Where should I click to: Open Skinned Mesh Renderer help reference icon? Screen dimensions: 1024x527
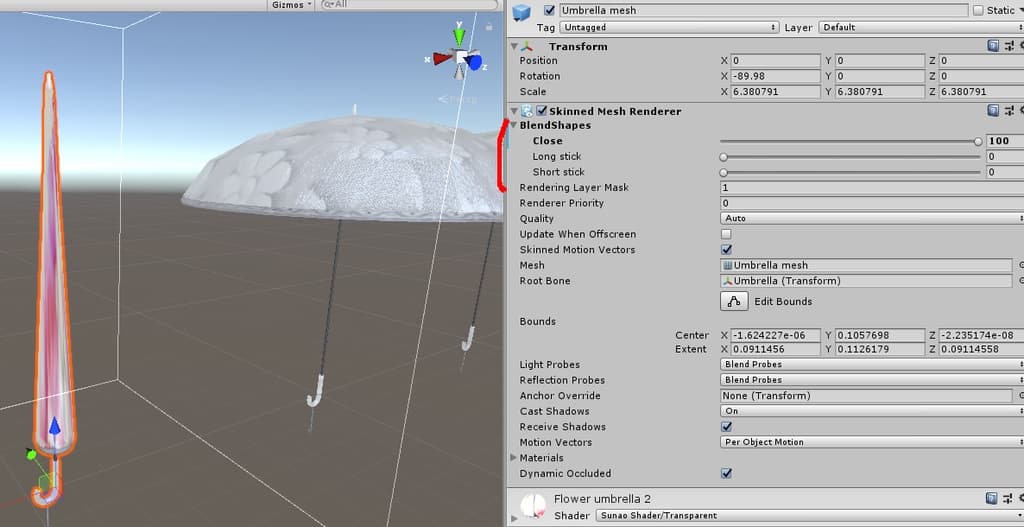click(x=993, y=111)
